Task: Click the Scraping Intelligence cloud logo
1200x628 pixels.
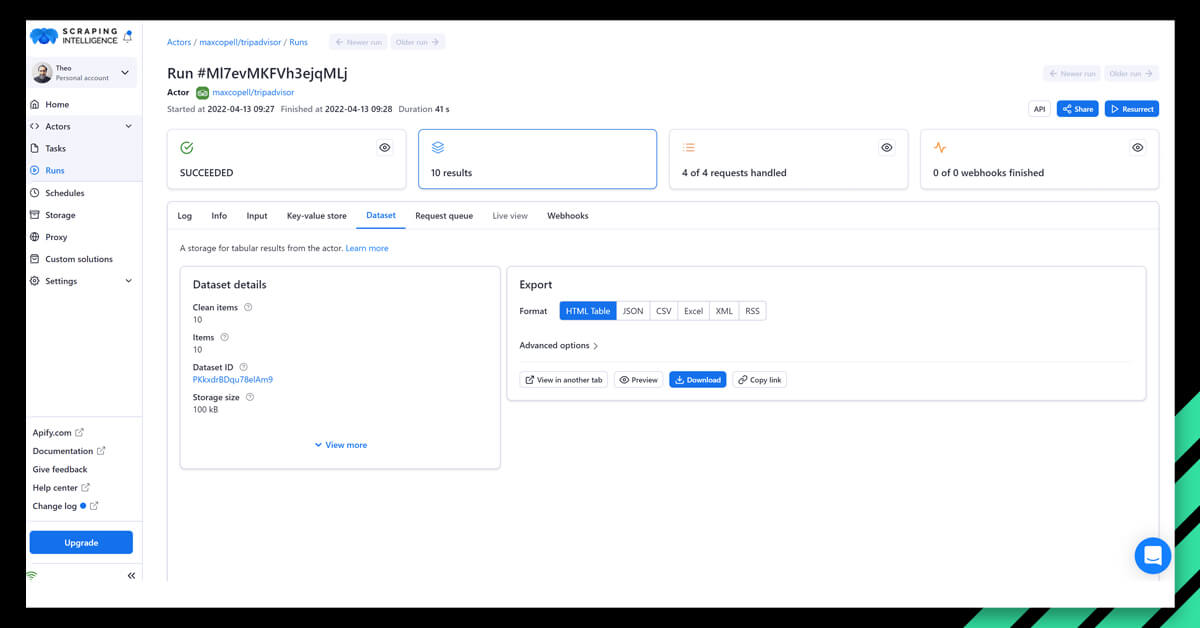Action: tap(45, 36)
